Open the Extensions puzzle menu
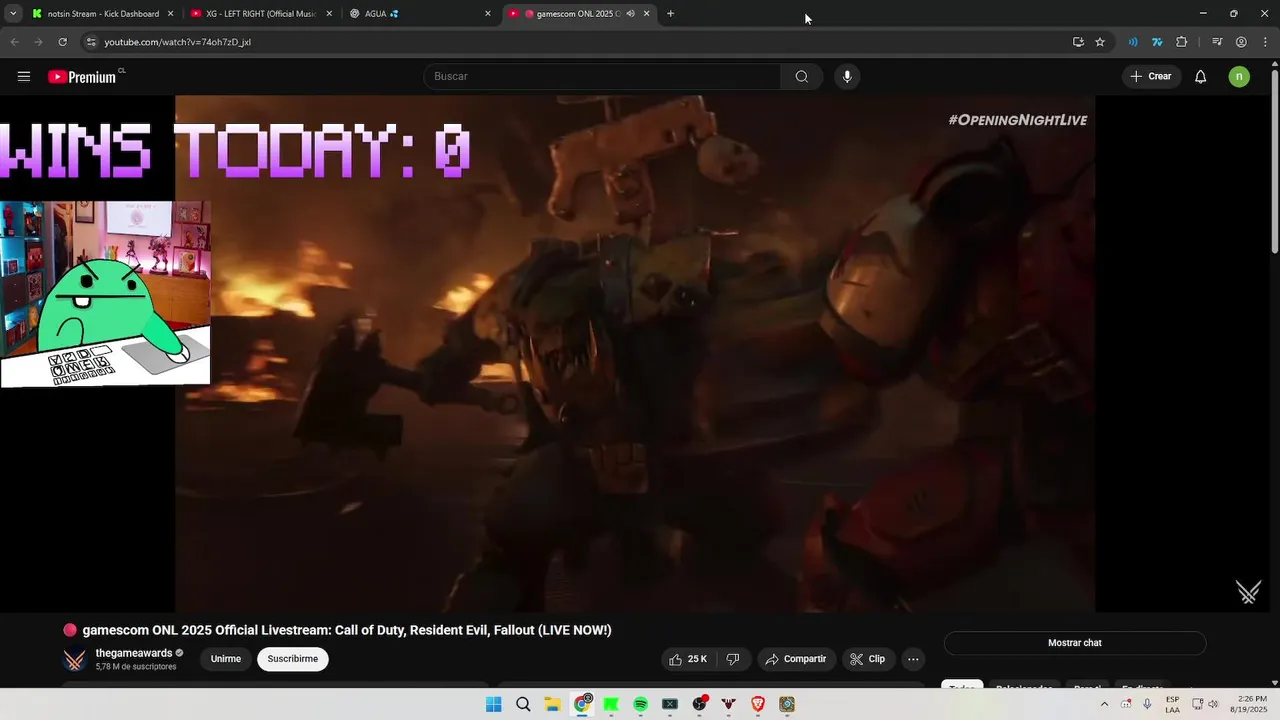1280x720 pixels. point(1182,42)
